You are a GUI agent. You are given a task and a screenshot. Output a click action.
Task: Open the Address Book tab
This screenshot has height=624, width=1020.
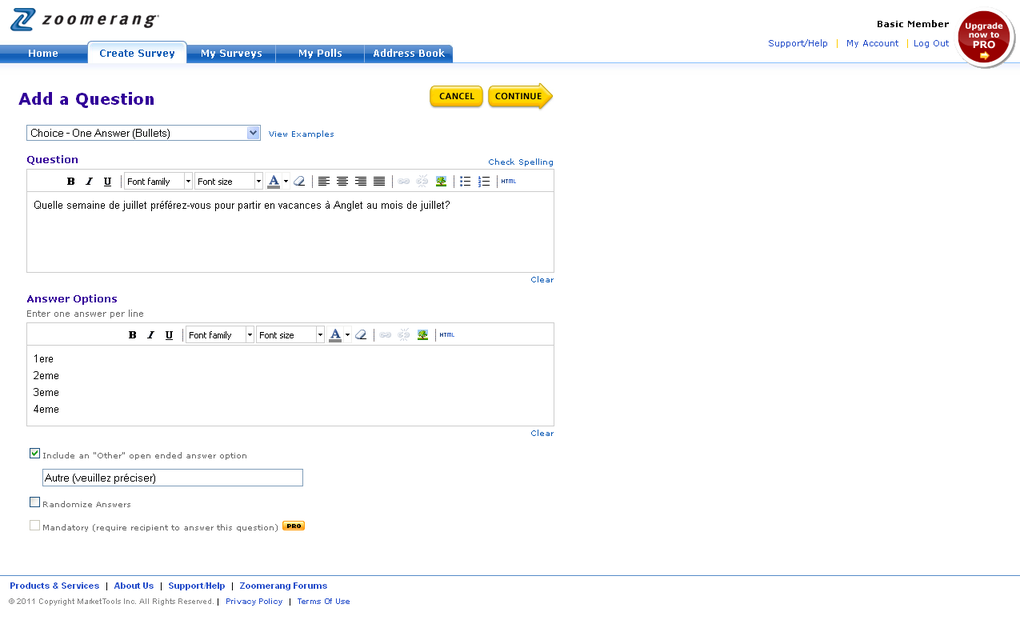(x=408, y=52)
